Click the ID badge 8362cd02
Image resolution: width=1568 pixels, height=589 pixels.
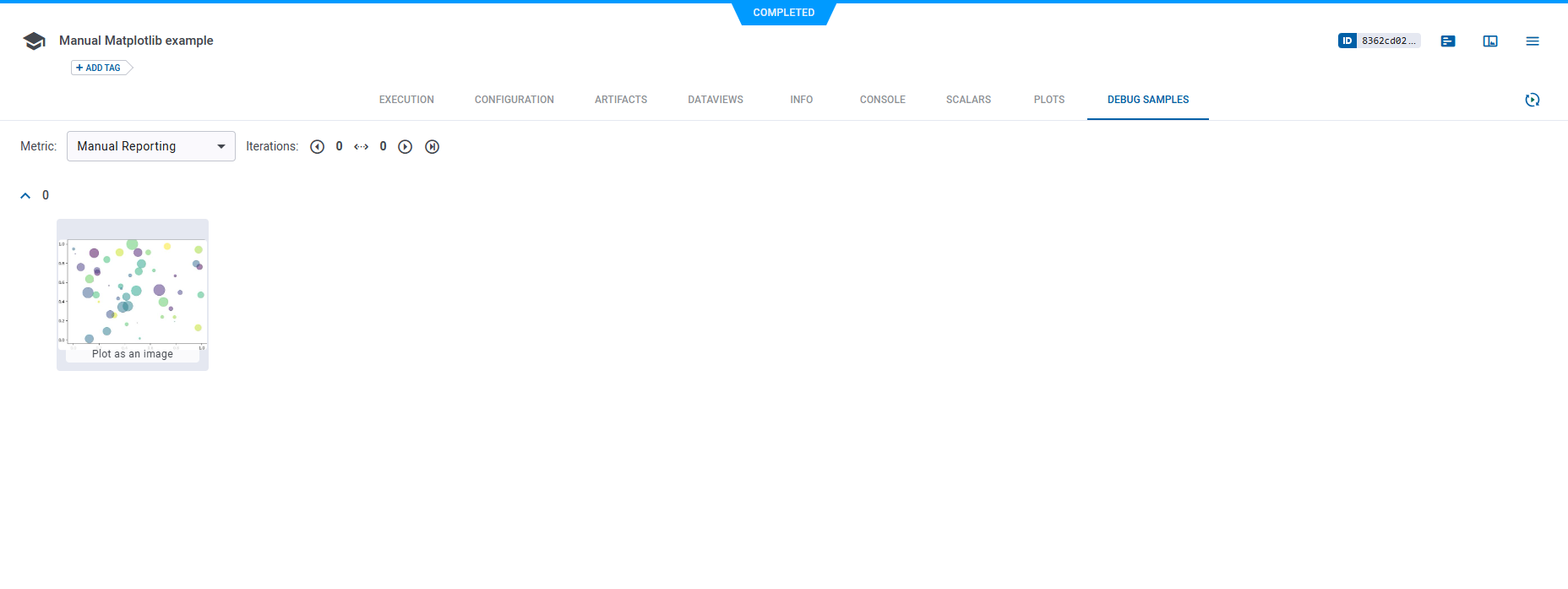[x=1379, y=41]
